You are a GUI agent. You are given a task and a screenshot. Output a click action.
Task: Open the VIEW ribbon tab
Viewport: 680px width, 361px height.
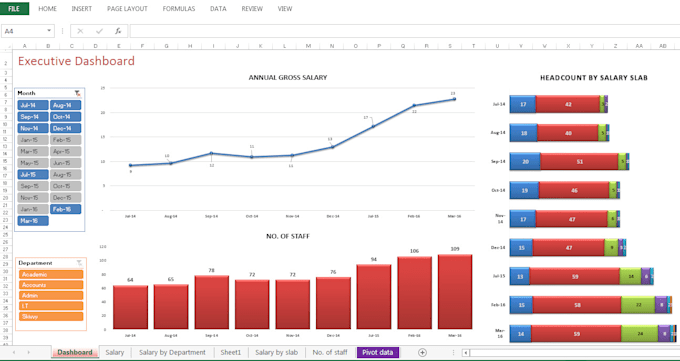pos(284,9)
